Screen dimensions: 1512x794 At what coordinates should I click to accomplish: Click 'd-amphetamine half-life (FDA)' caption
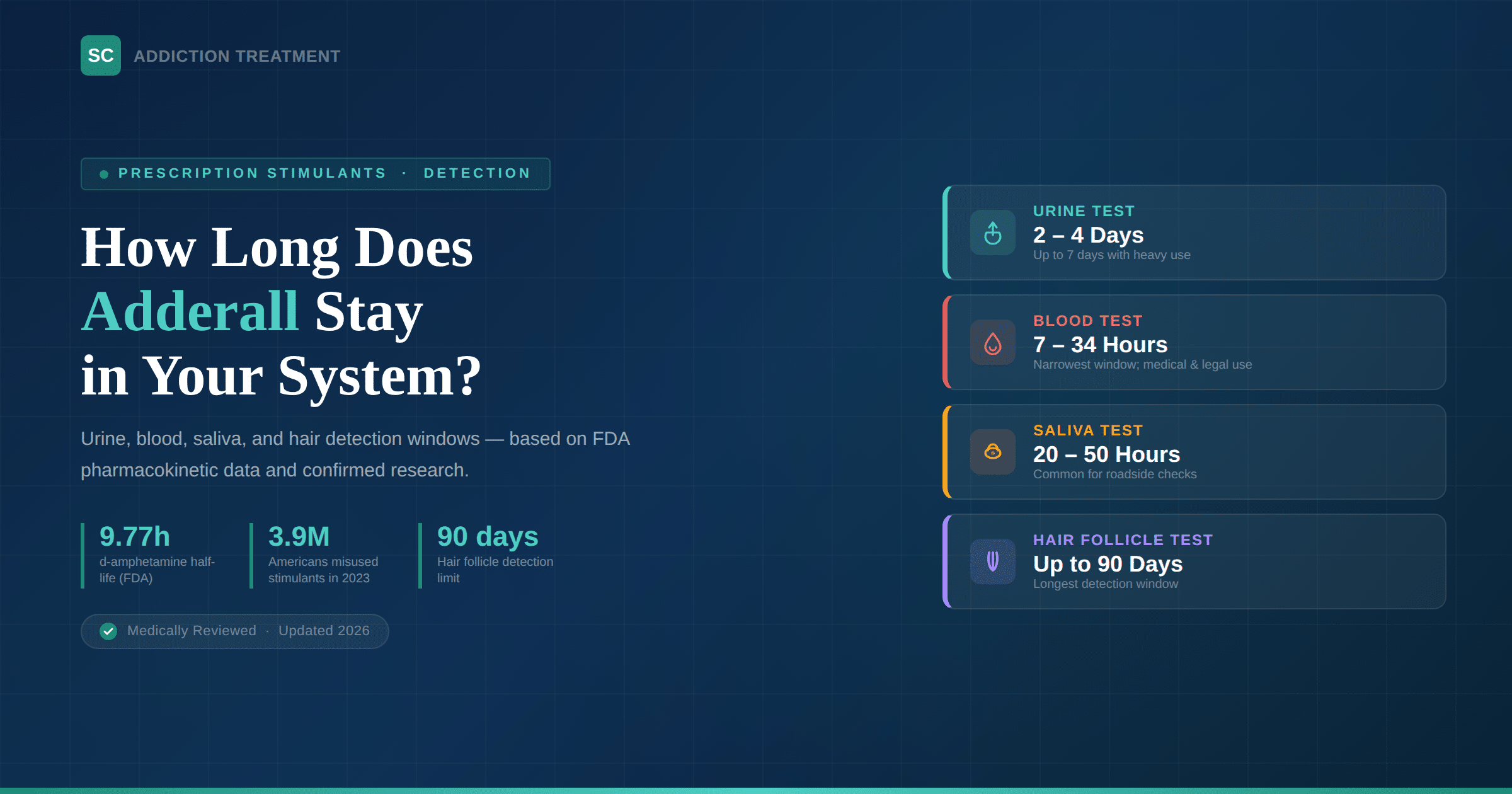157,570
